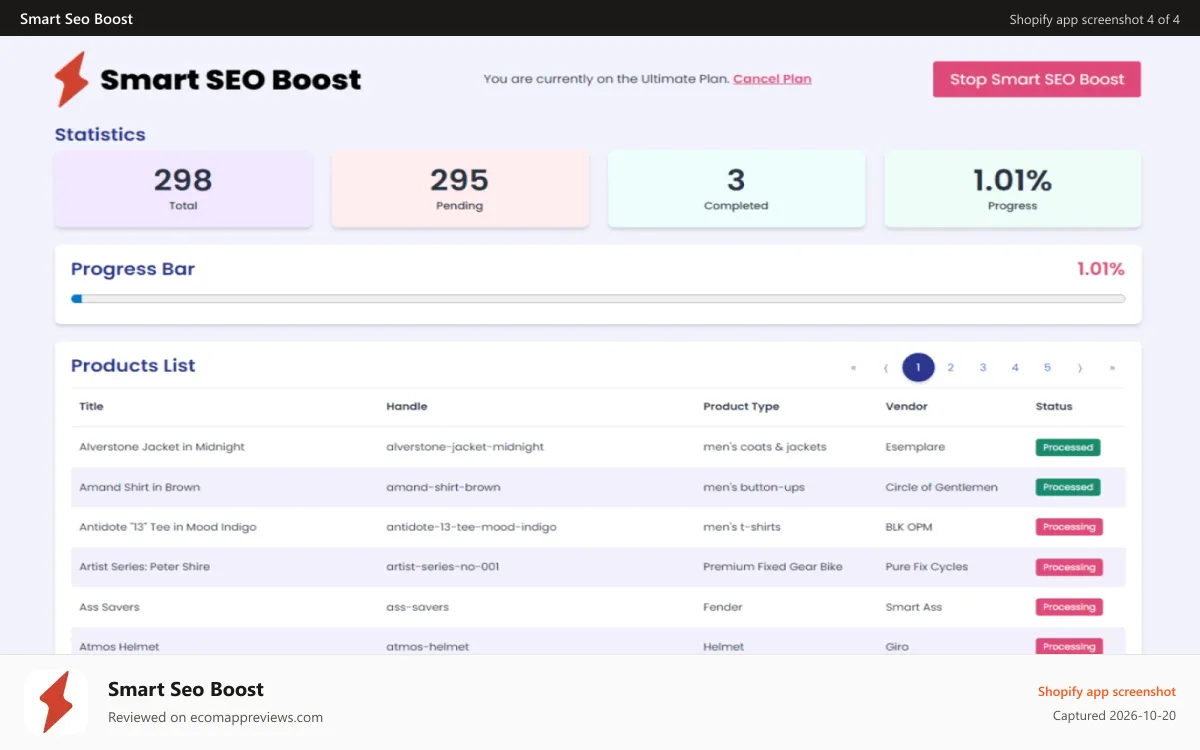Screen dimensions: 1200x750
Task: Click vendor Esemplare
Action: click(x=915, y=447)
